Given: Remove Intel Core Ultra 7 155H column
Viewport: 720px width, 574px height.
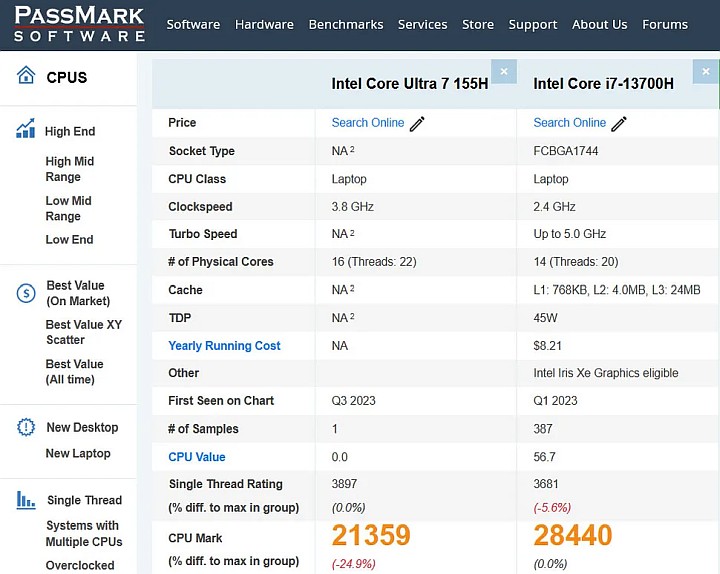Looking at the screenshot, I should coord(504,71).
